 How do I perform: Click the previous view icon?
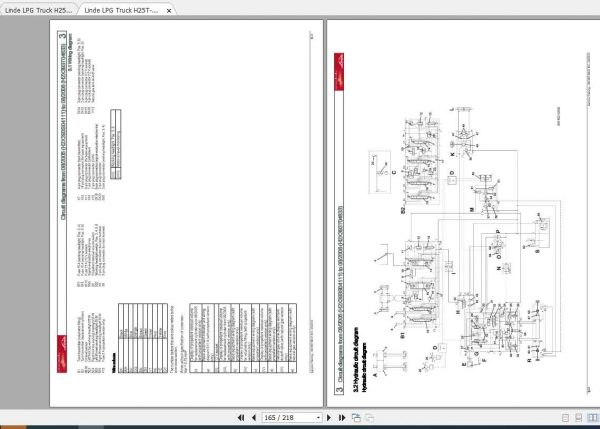point(356,418)
